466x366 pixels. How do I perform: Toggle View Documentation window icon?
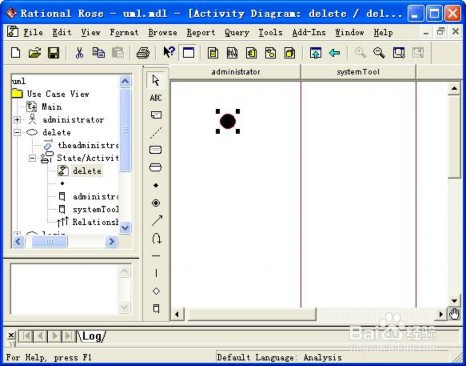(x=189, y=53)
